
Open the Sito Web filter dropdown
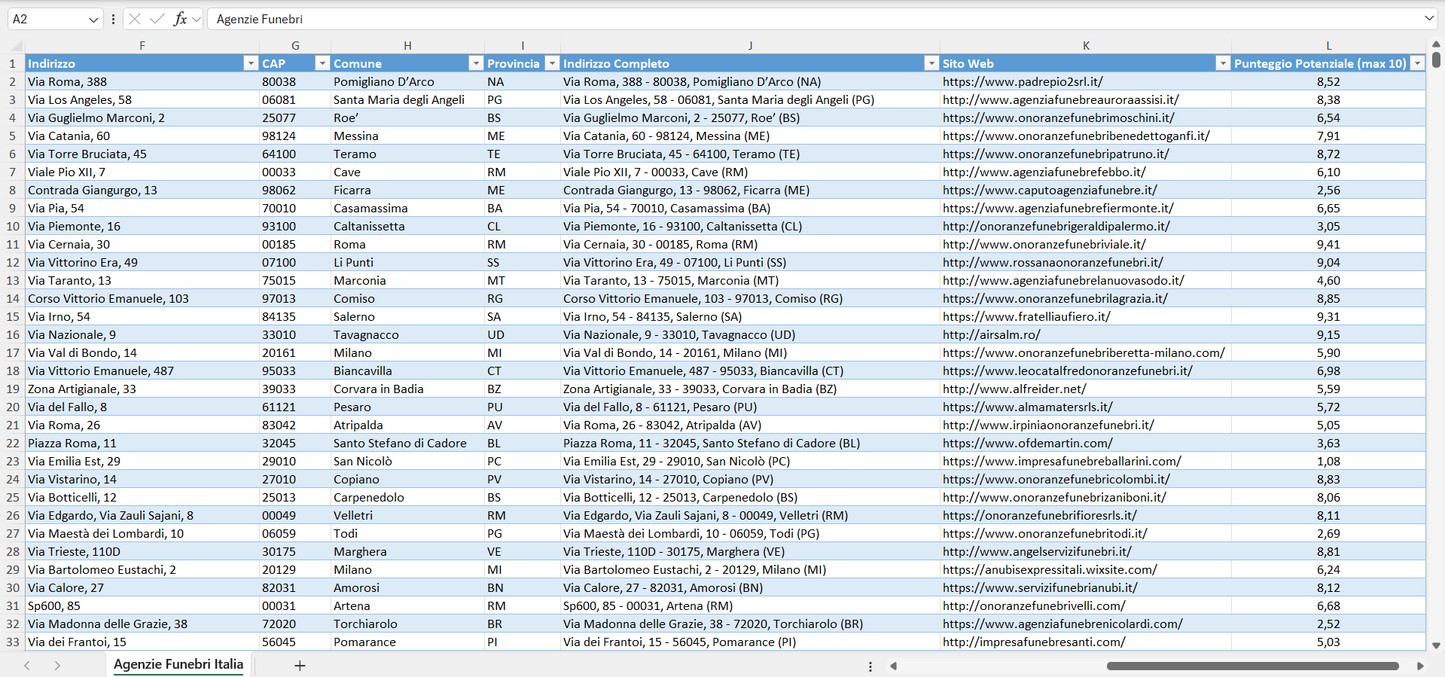[1222, 64]
